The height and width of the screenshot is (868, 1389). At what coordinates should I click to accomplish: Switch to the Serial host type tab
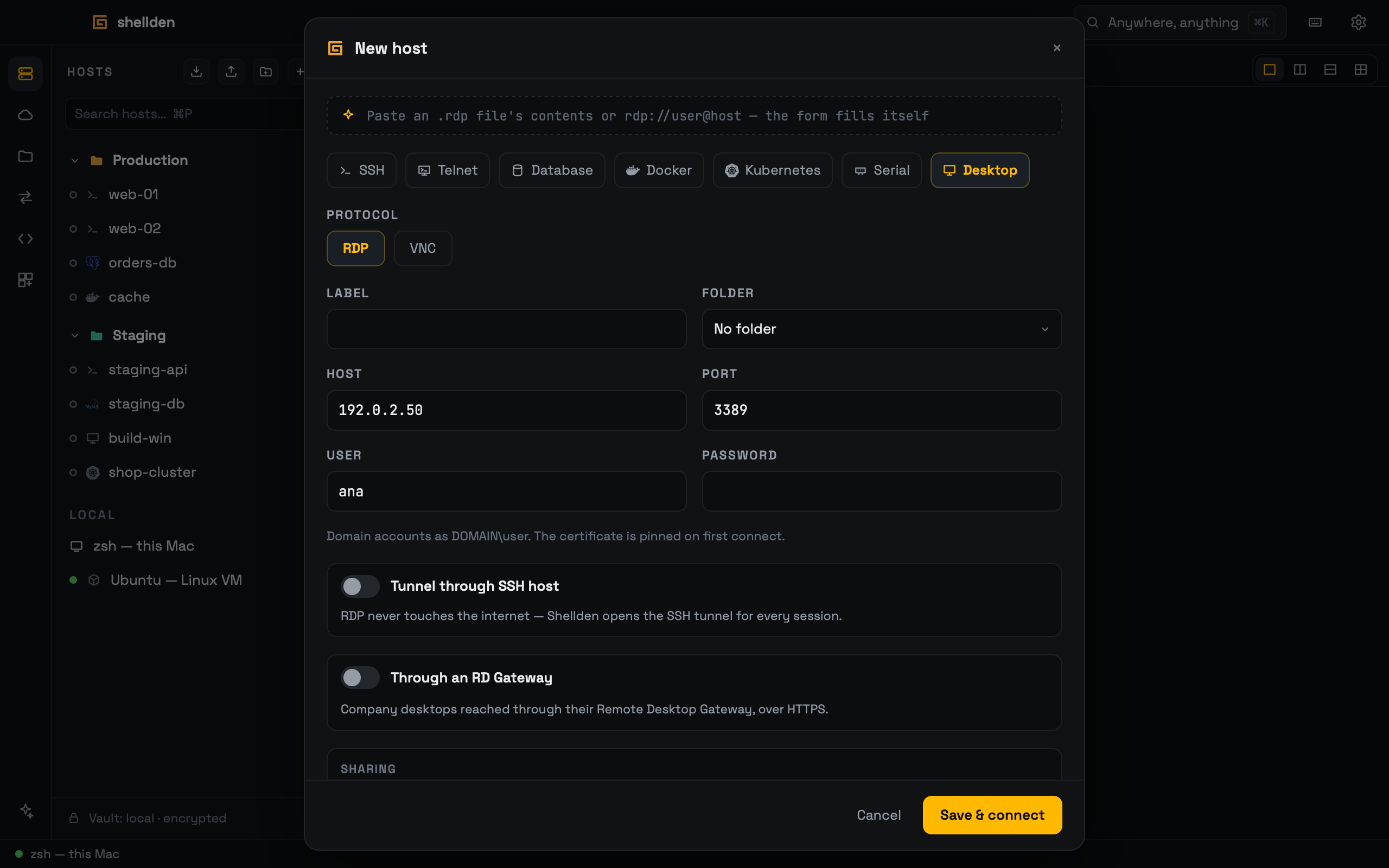click(882, 170)
